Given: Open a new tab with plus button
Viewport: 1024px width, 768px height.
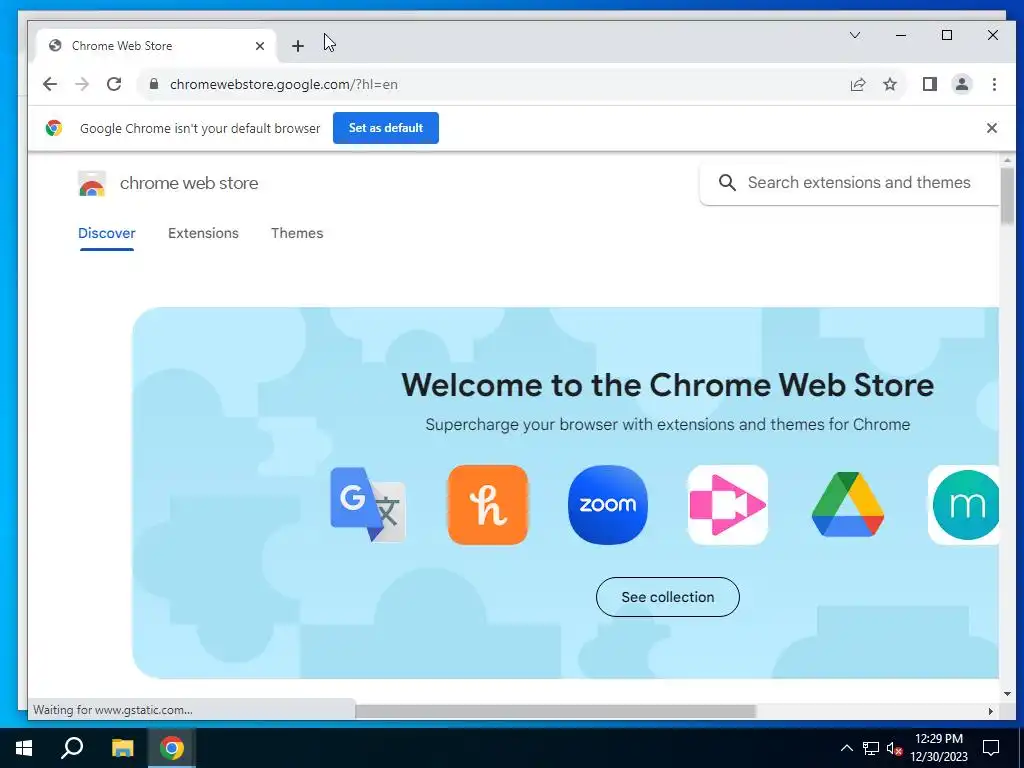Looking at the screenshot, I should tap(298, 46).
